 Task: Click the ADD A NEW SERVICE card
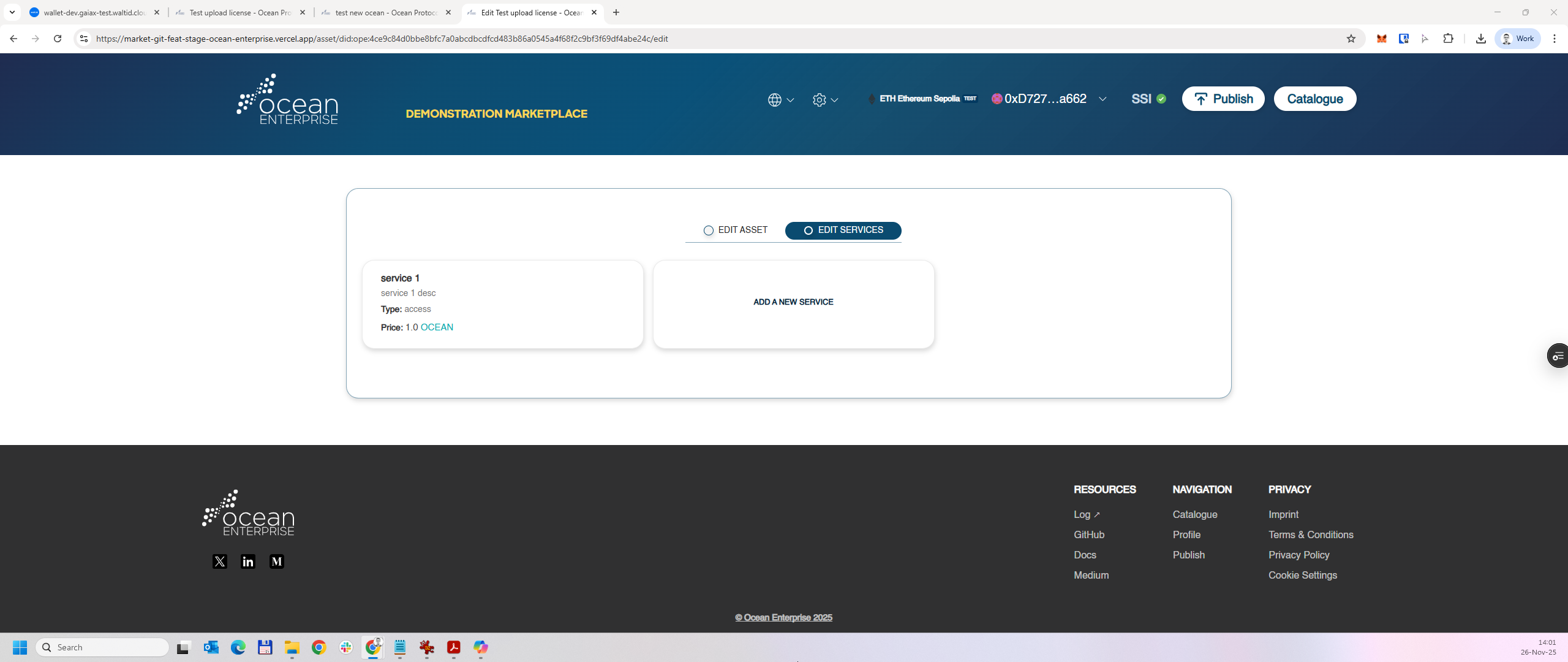(x=793, y=303)
